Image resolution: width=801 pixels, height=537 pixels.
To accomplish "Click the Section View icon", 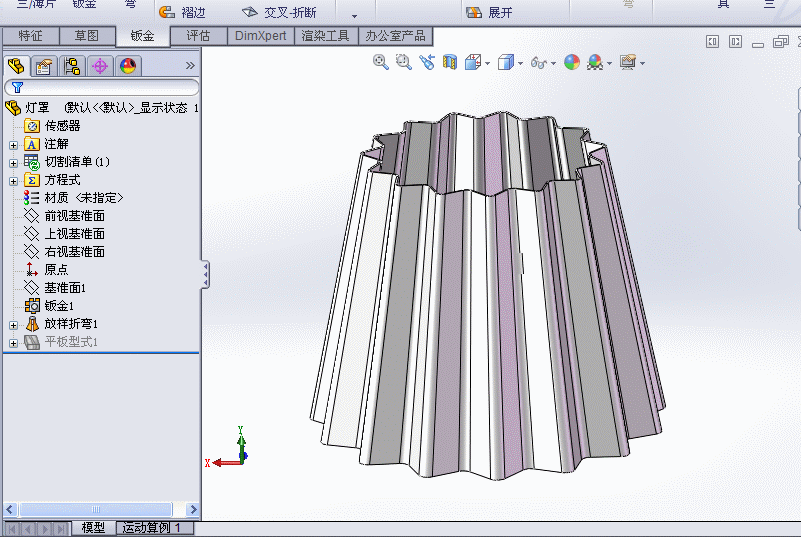I will tap(450, 62).
